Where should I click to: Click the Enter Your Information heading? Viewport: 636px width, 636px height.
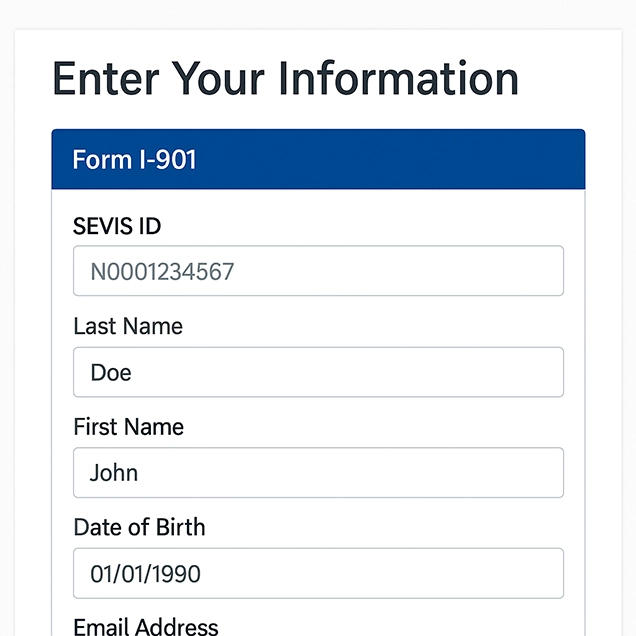(x=285, y=79)
